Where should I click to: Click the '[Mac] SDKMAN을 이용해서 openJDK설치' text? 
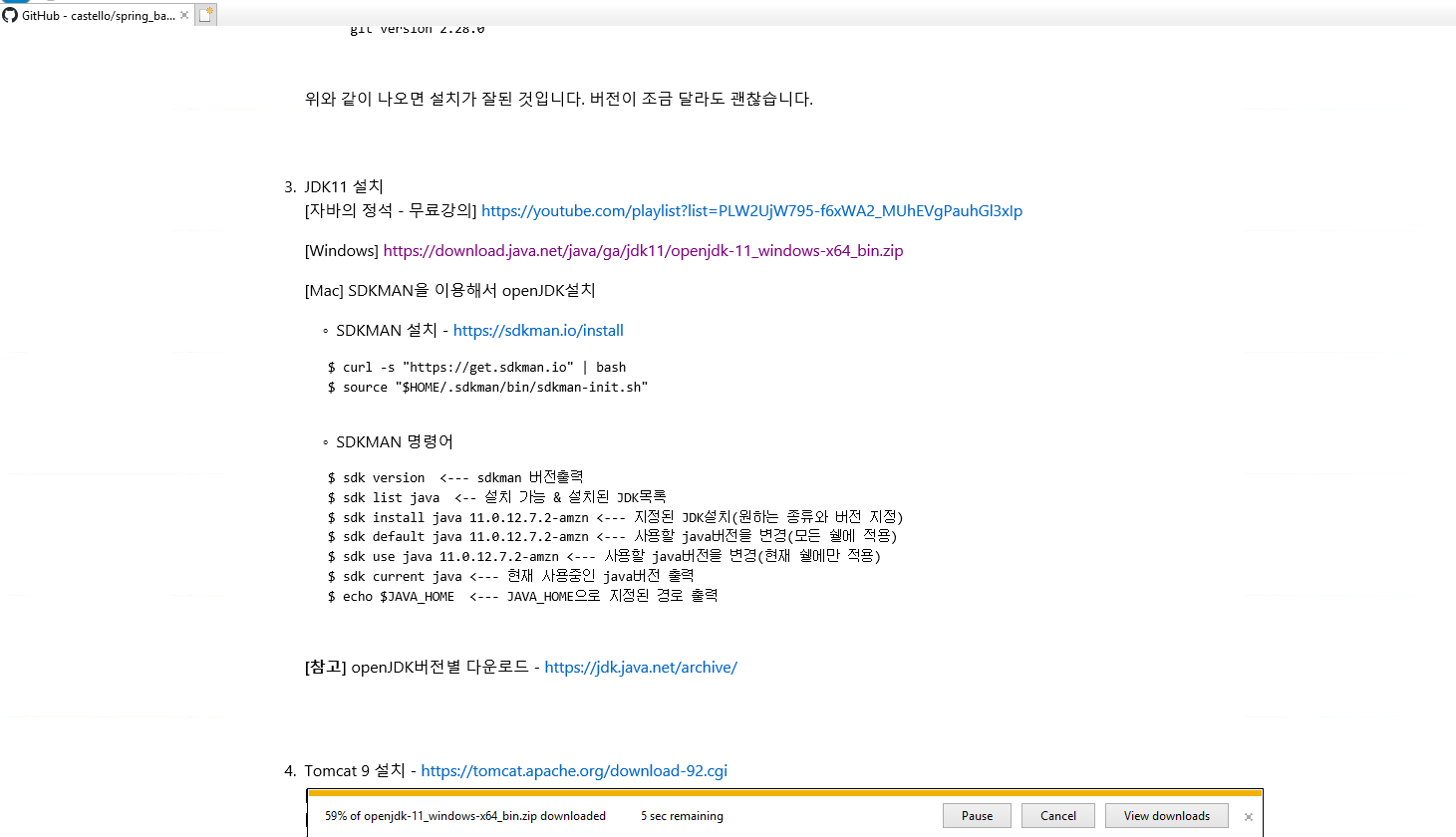[450, 291]
